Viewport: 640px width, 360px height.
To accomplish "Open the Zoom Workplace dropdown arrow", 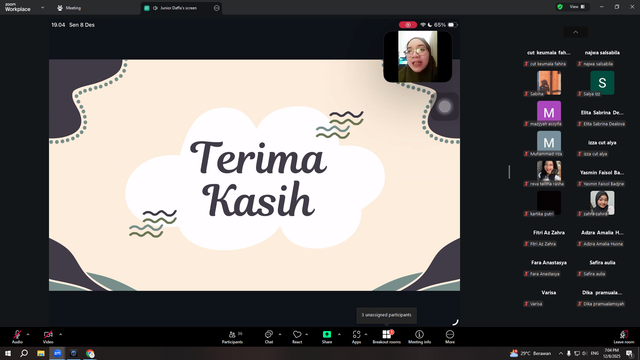I will 42,7.
